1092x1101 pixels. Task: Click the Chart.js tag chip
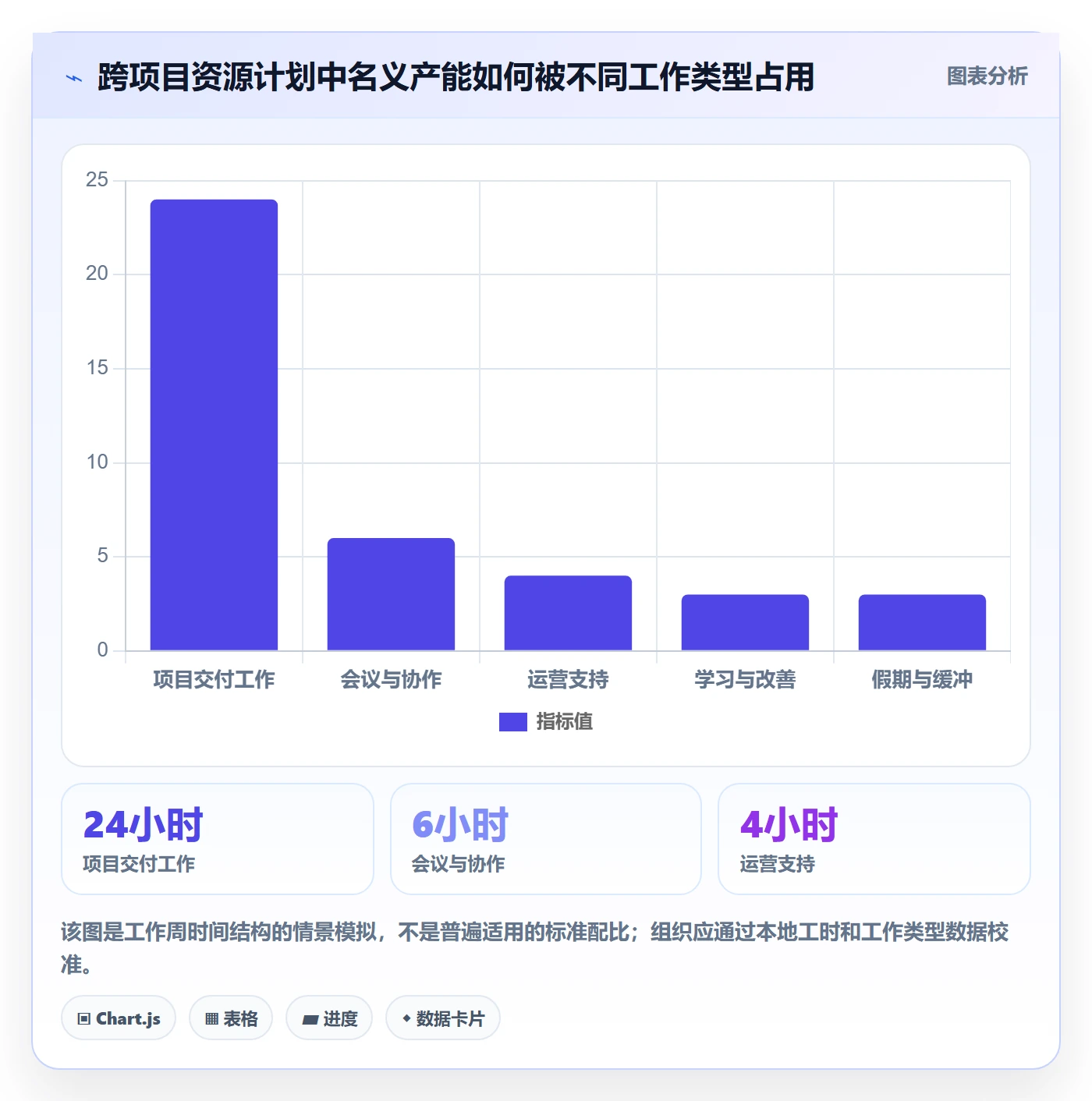119,1018
